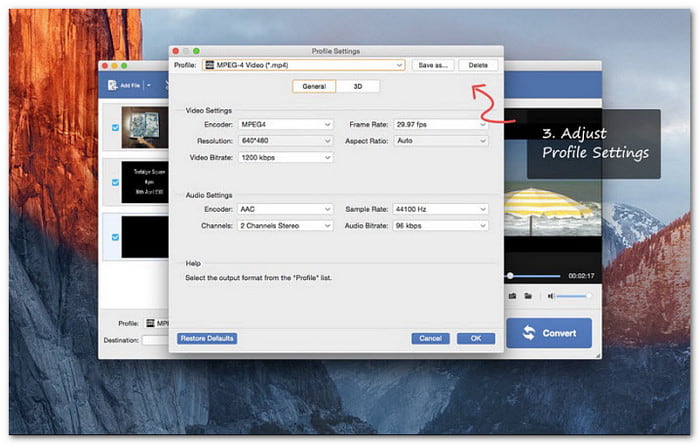
Task: Open the Frame Rate 29.97 fps dropdown
Action: point(441,125)
